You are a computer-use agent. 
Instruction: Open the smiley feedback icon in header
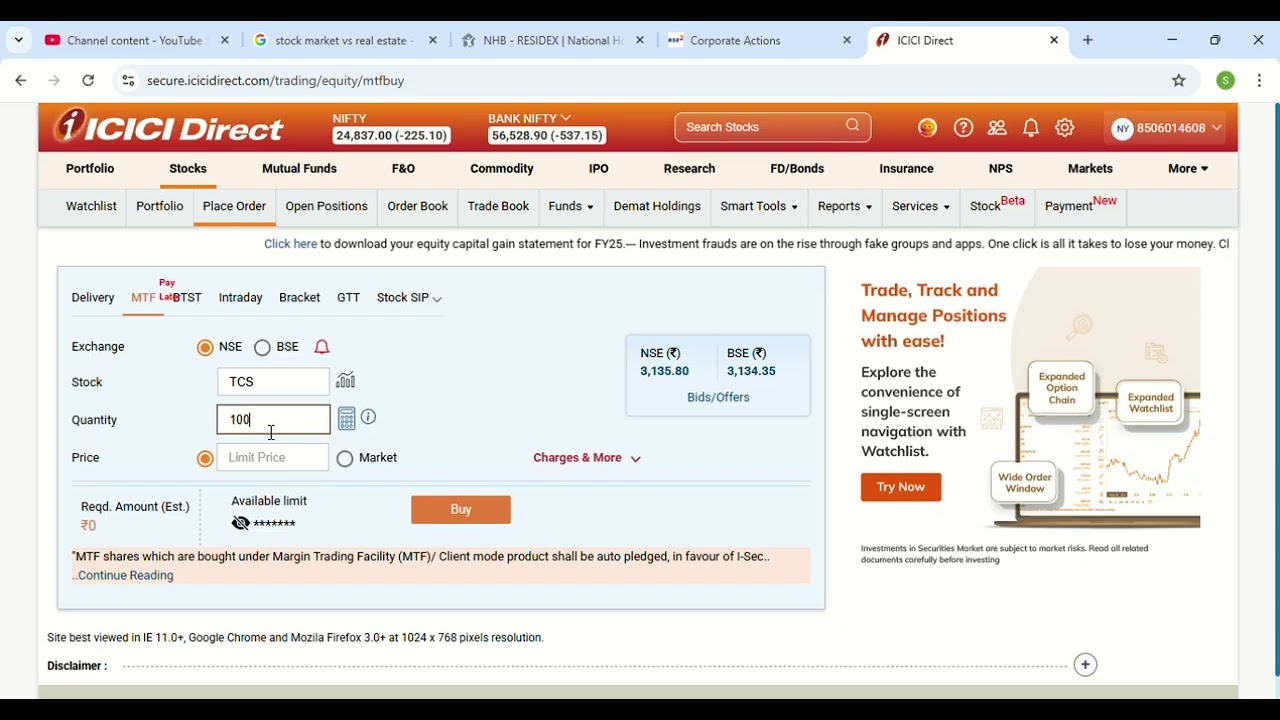point(928,128)
